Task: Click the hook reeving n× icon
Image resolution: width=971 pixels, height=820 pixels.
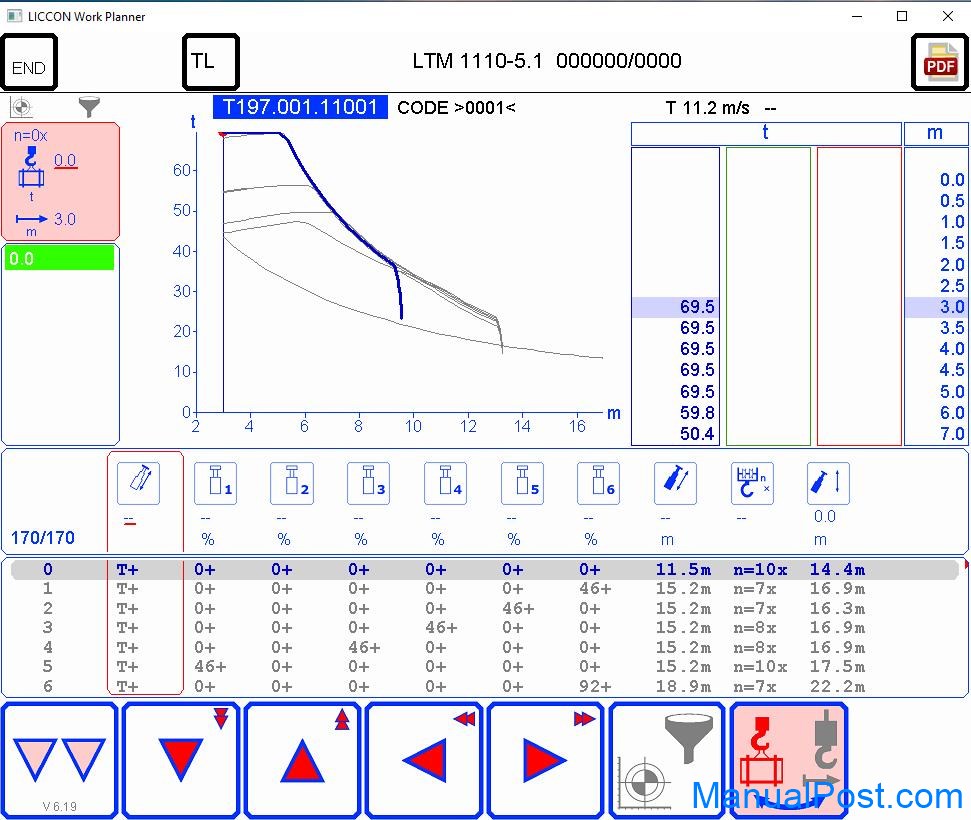Action: (752, 483)
